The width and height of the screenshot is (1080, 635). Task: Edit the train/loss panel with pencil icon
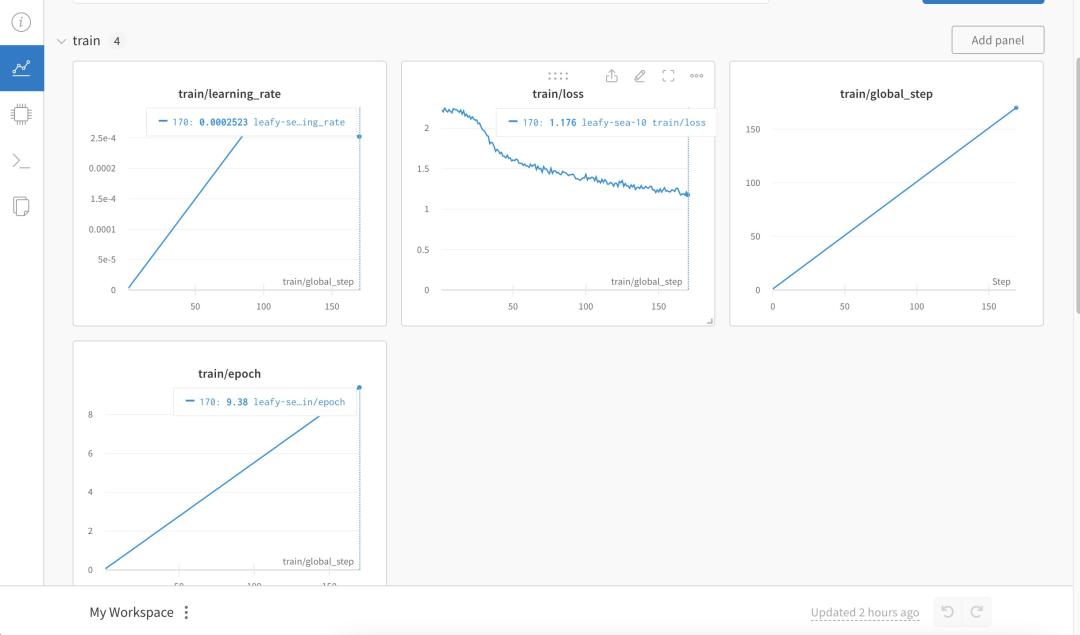(640, 75)
